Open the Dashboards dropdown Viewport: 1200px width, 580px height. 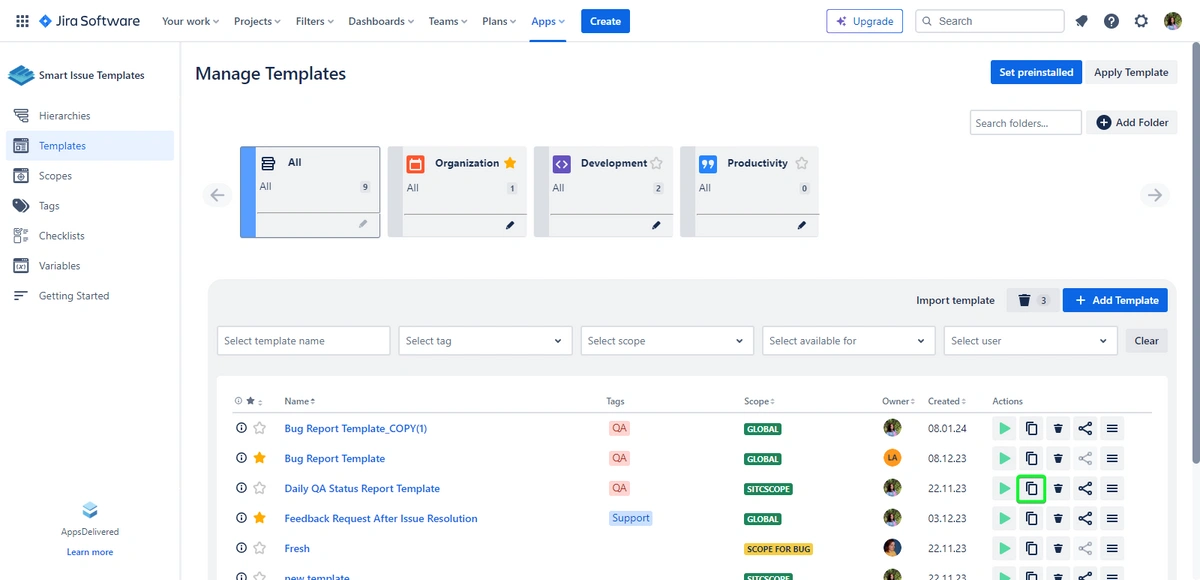click(382, 21)
